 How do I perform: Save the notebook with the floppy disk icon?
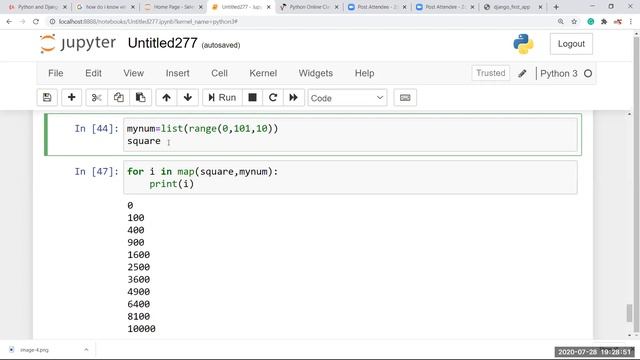47,98
